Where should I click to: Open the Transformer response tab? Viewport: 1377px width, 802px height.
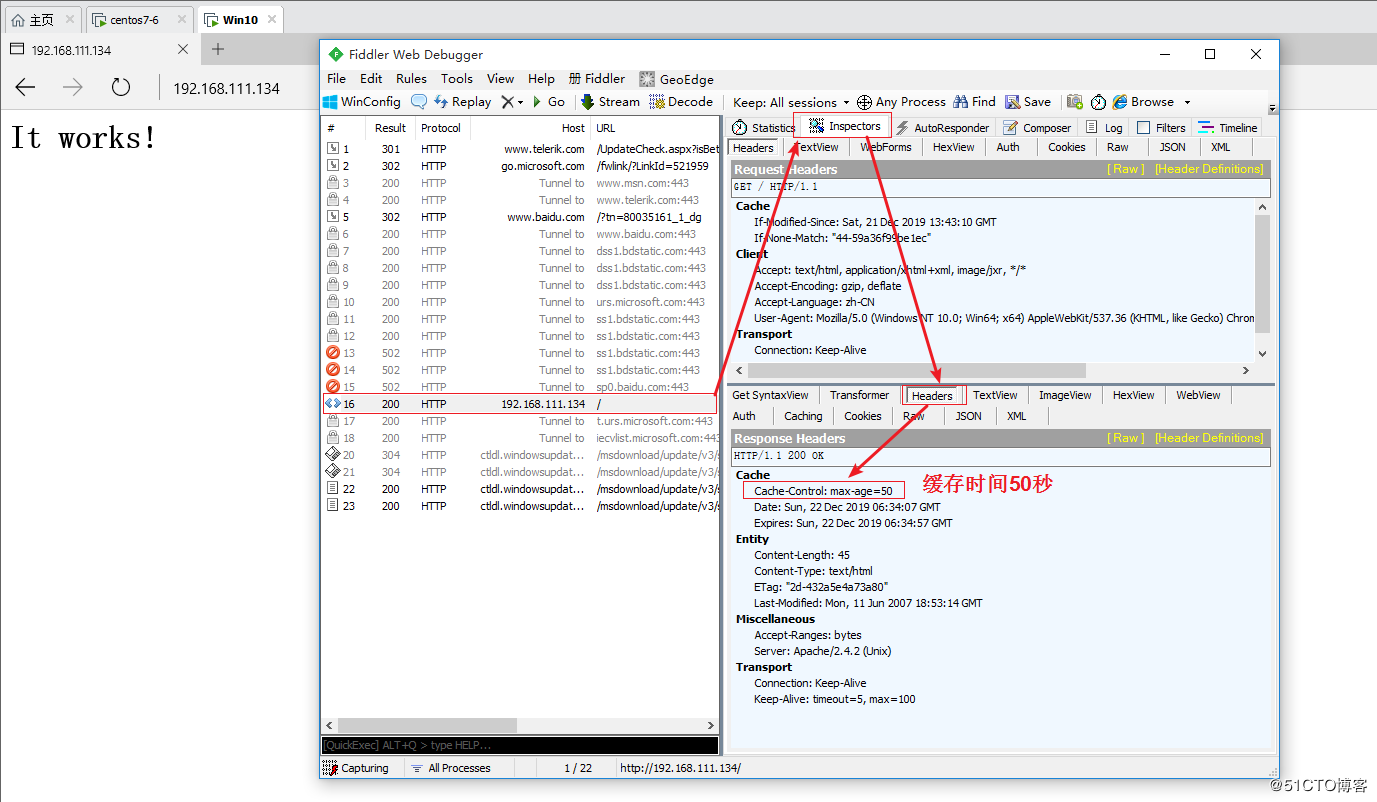click(859, 395)
